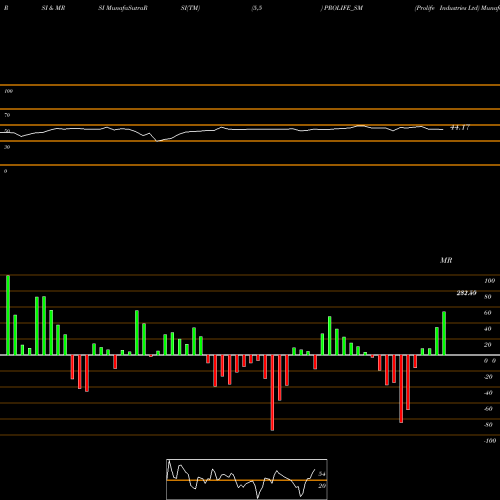Click the deepest red bar near -90
The height and width of the screenshot is (500, 500).
[272, 393]
